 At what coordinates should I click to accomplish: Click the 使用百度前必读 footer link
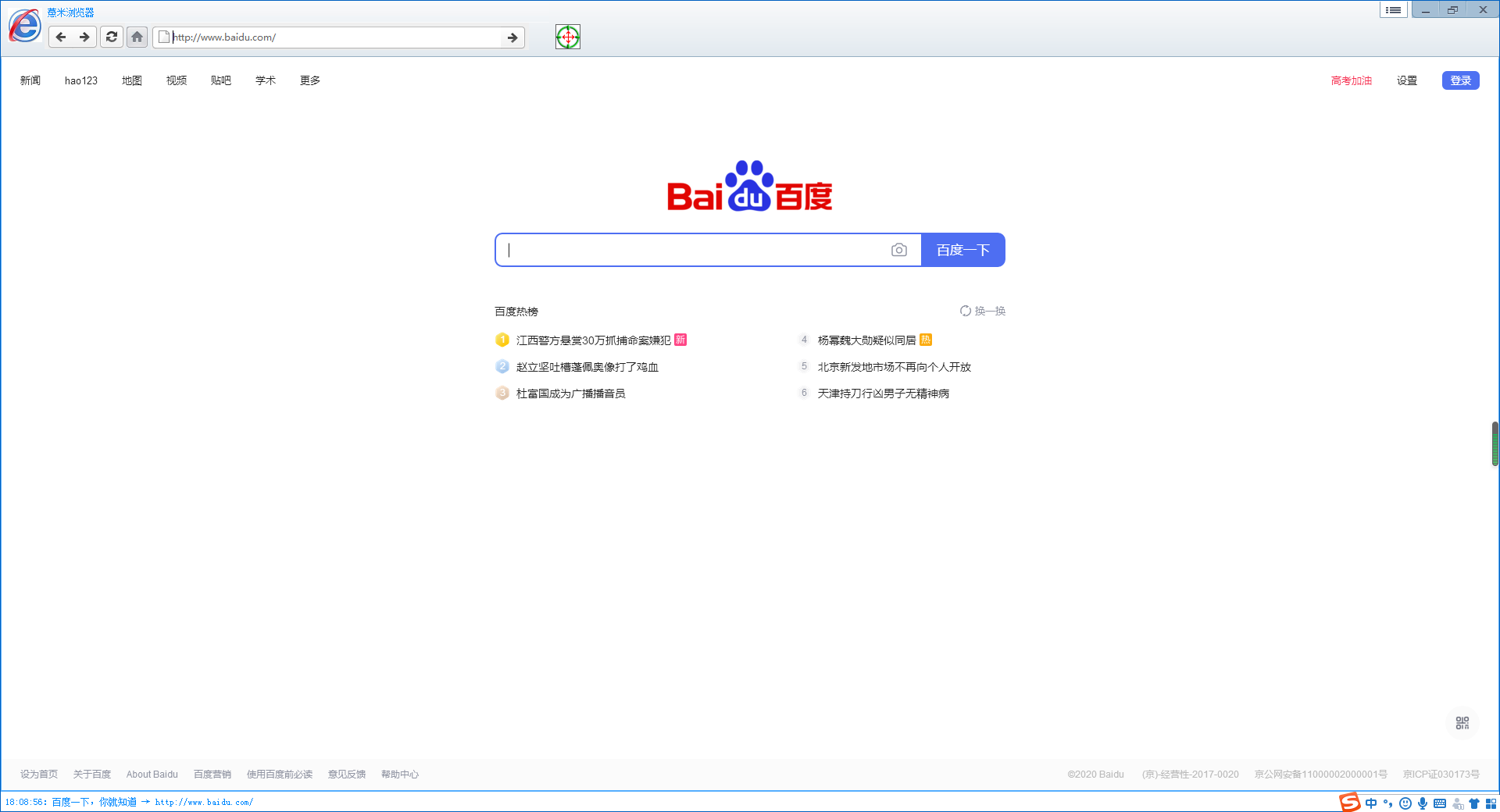point(280,774)
